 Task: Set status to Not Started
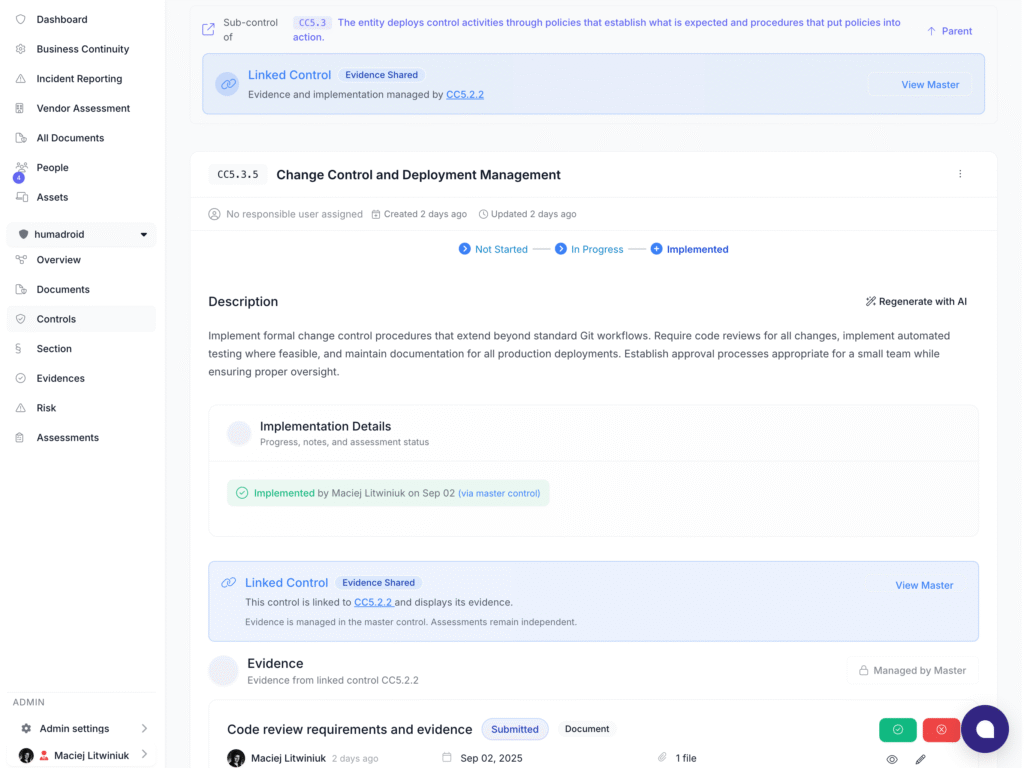493,249
